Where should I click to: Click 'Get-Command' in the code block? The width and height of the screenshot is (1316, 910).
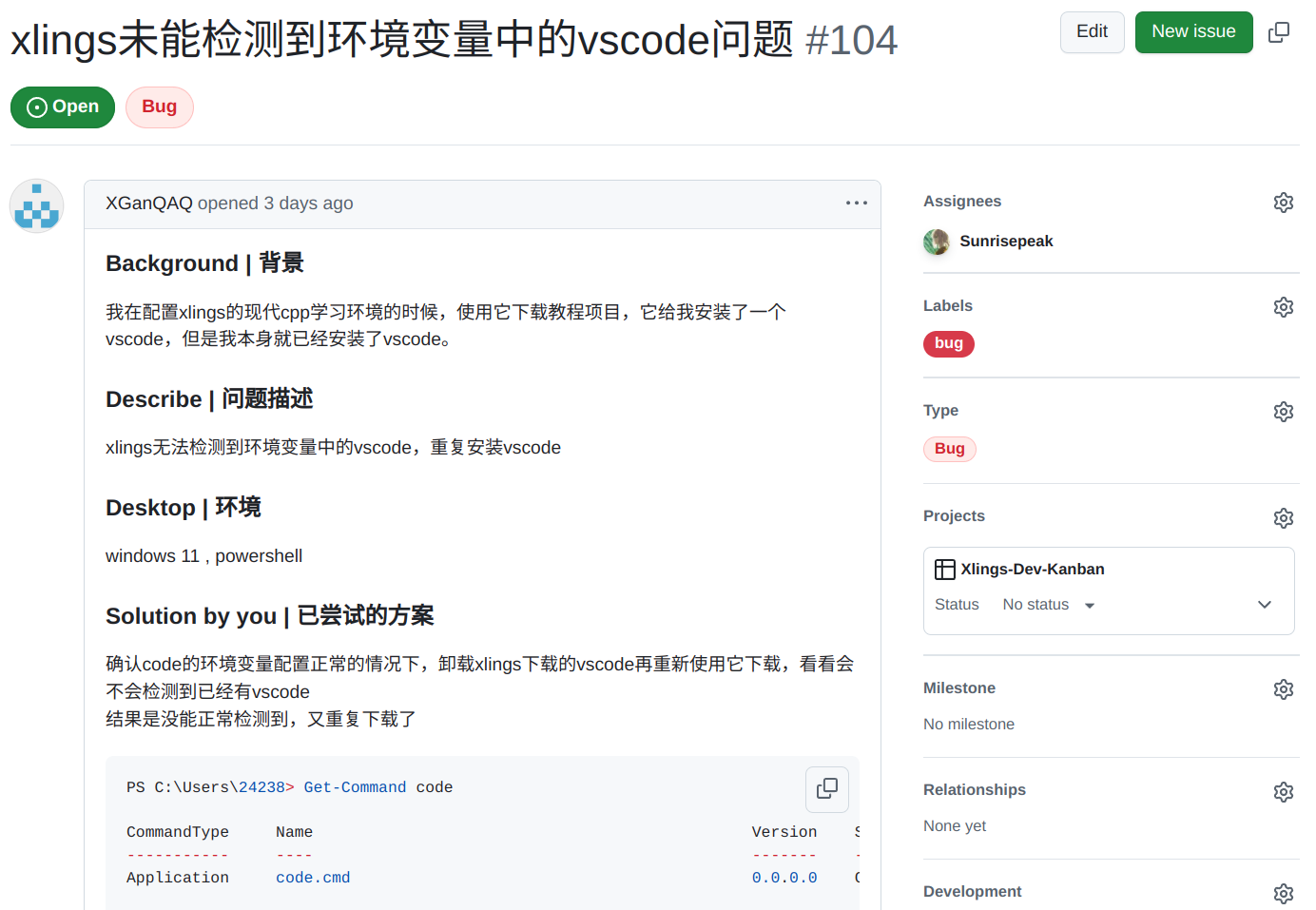click(x=355, y=787)
